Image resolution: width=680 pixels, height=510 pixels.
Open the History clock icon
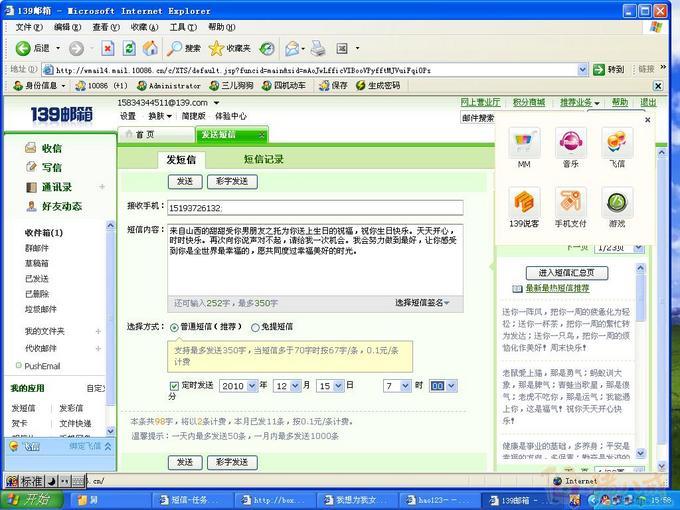point(267,48)
